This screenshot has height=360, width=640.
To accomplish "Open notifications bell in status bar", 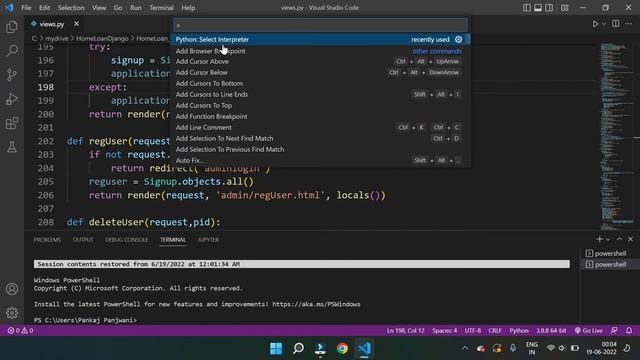I will coord(629,331).
